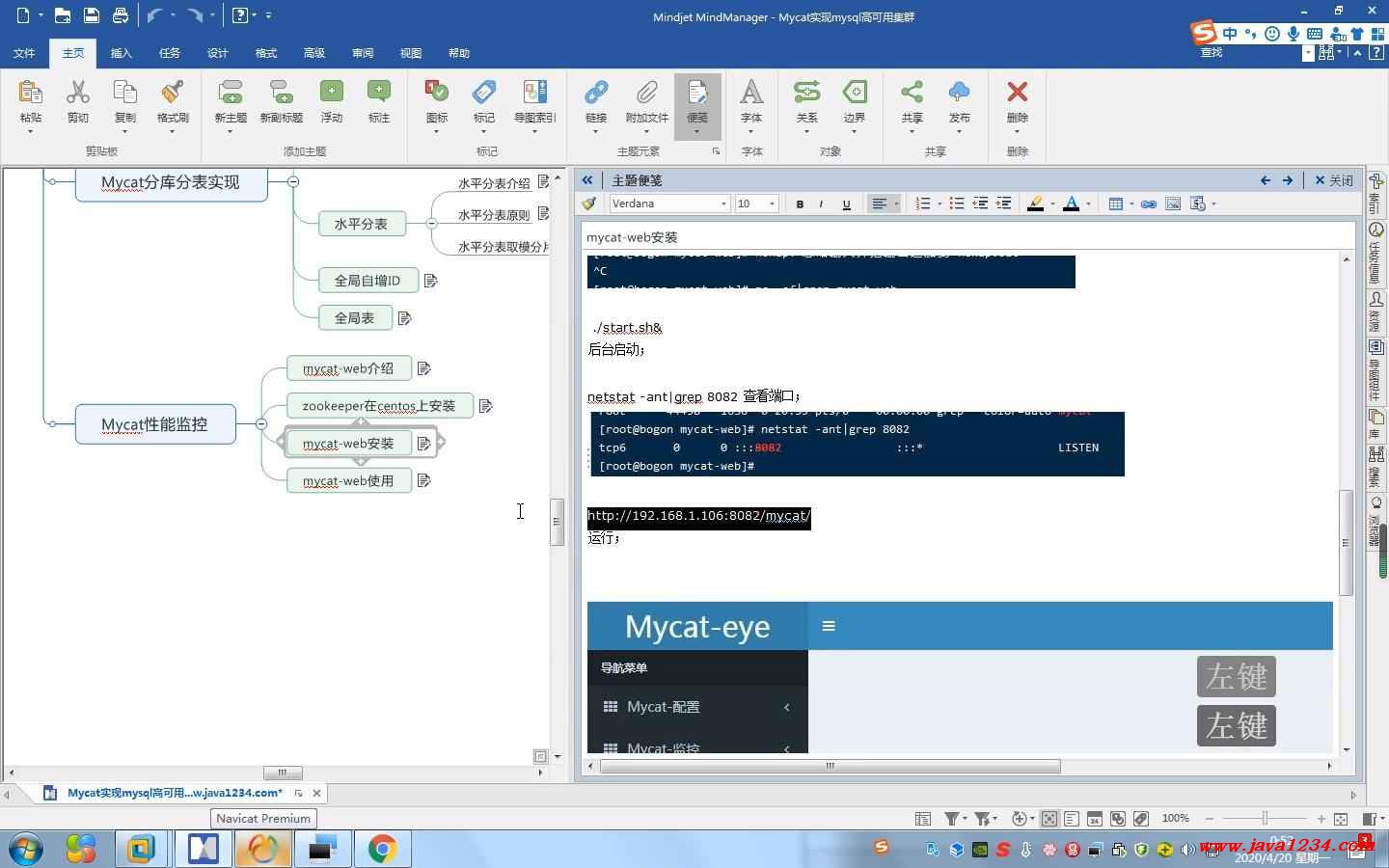This screenshot has height=868, width=1389.
Task: Click the highlight color swatch button
Action: pos(1035,203)
